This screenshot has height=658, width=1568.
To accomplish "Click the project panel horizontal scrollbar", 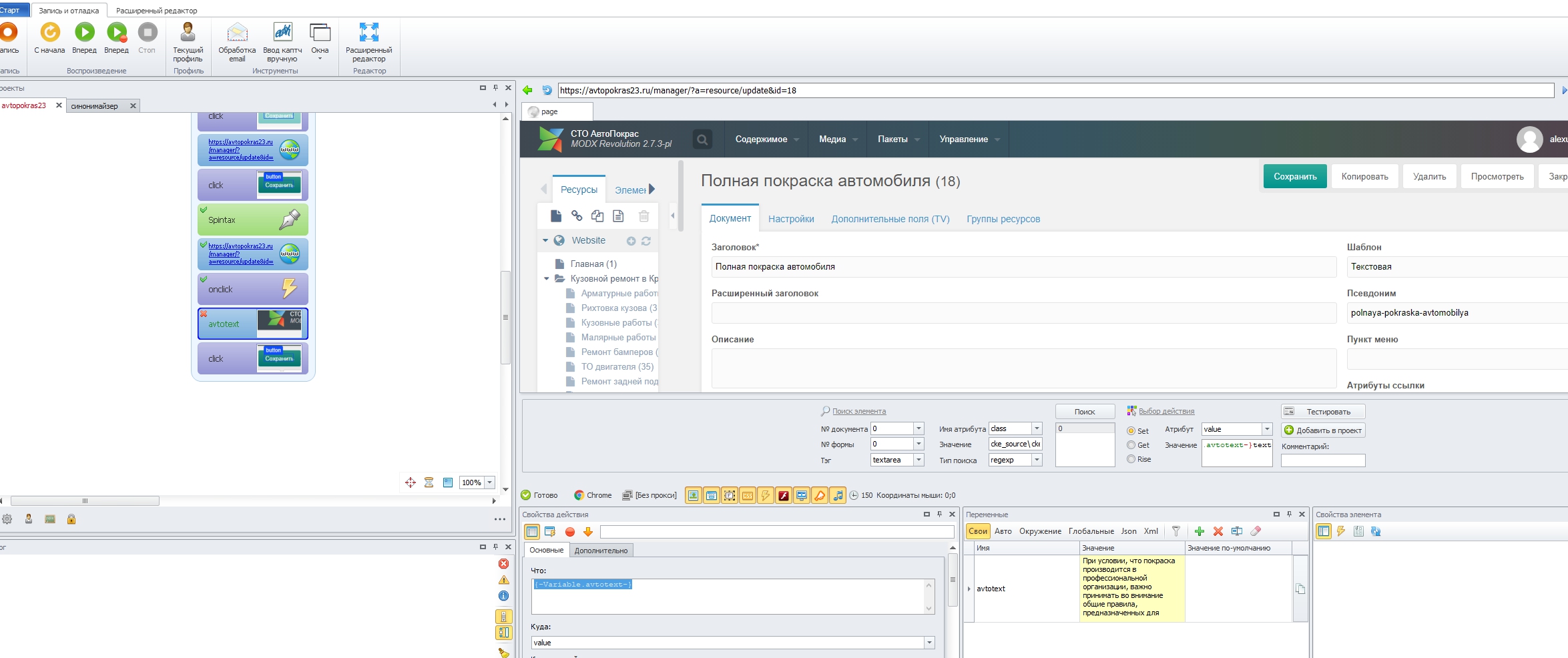I will 85,501.
